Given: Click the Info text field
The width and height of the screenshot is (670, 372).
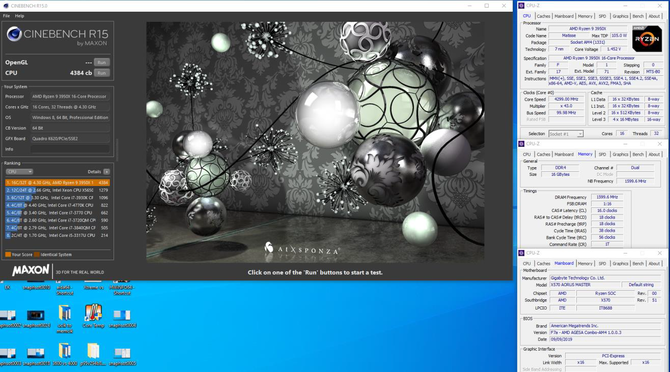Looking at the screenshot, I should (x=71, y=149).
